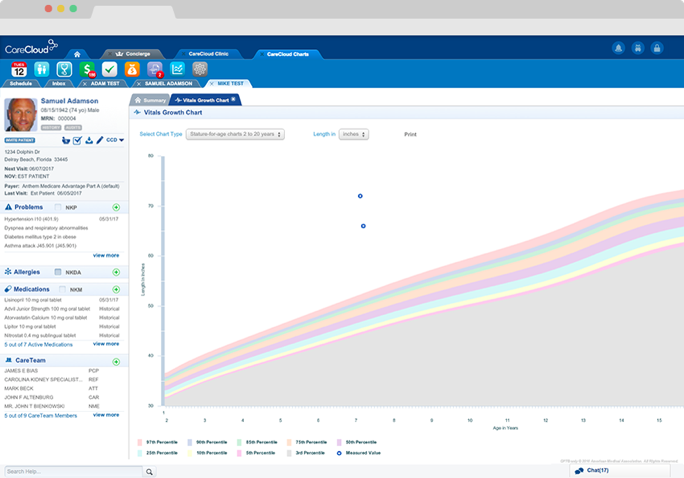Click the 25th Percentile legend swatch
684x478 pixels.
pos(140,453)
